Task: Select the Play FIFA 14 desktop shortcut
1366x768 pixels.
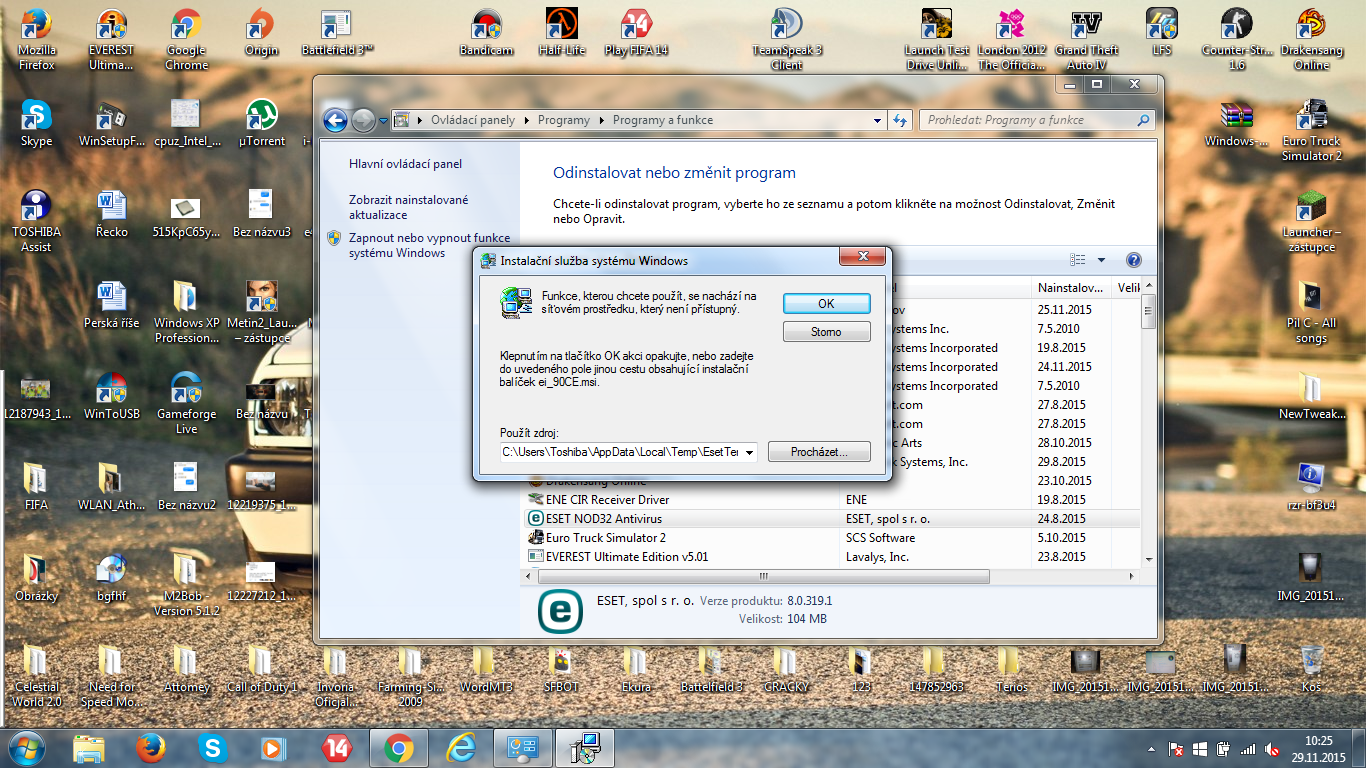Action: click(636, 33)
